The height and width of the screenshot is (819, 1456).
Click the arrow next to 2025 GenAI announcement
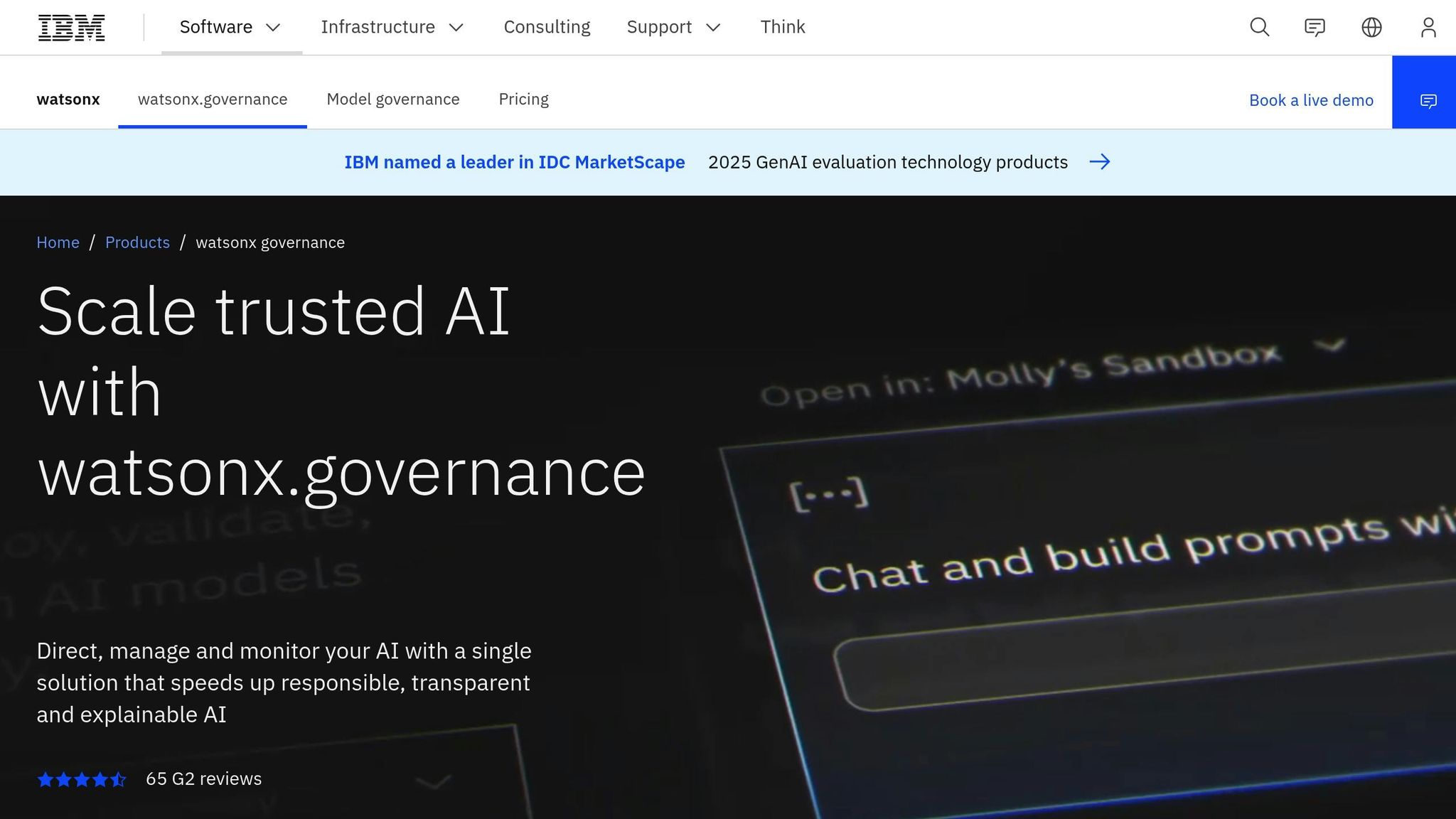1101,162
